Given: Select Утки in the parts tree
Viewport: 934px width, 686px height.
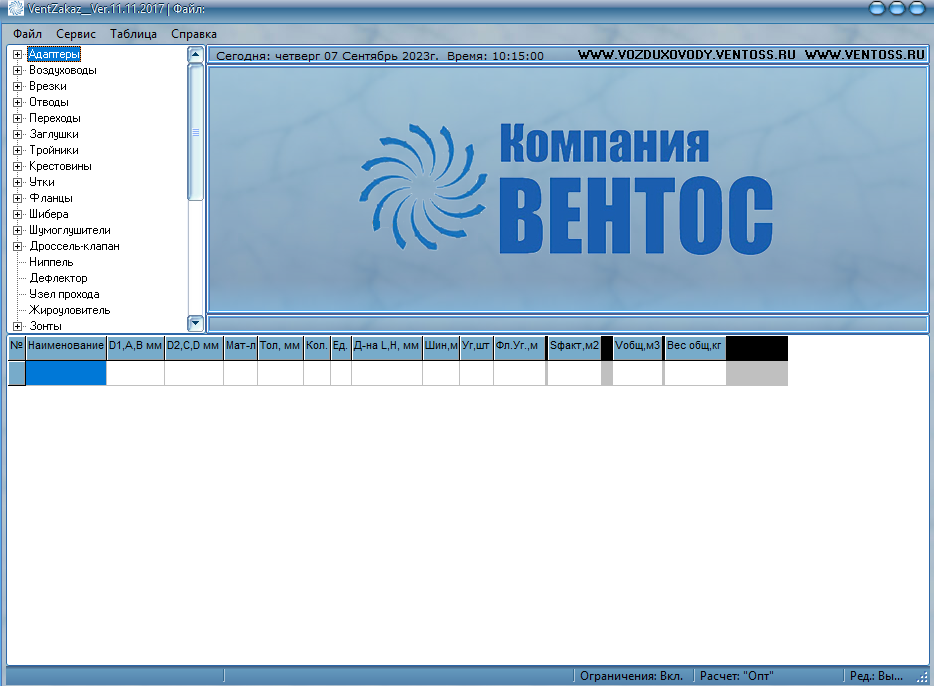Looking at the screenshot, I should [x=42, y=183].
